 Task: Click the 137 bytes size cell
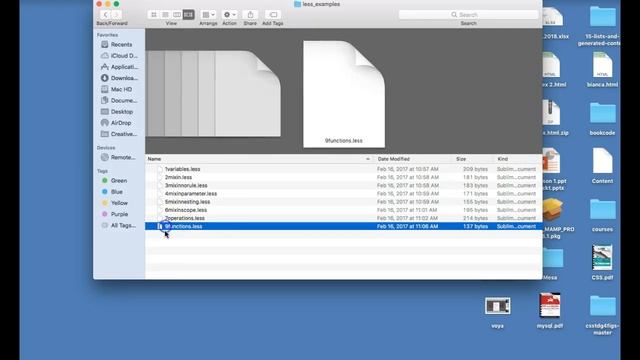[475, 226]
